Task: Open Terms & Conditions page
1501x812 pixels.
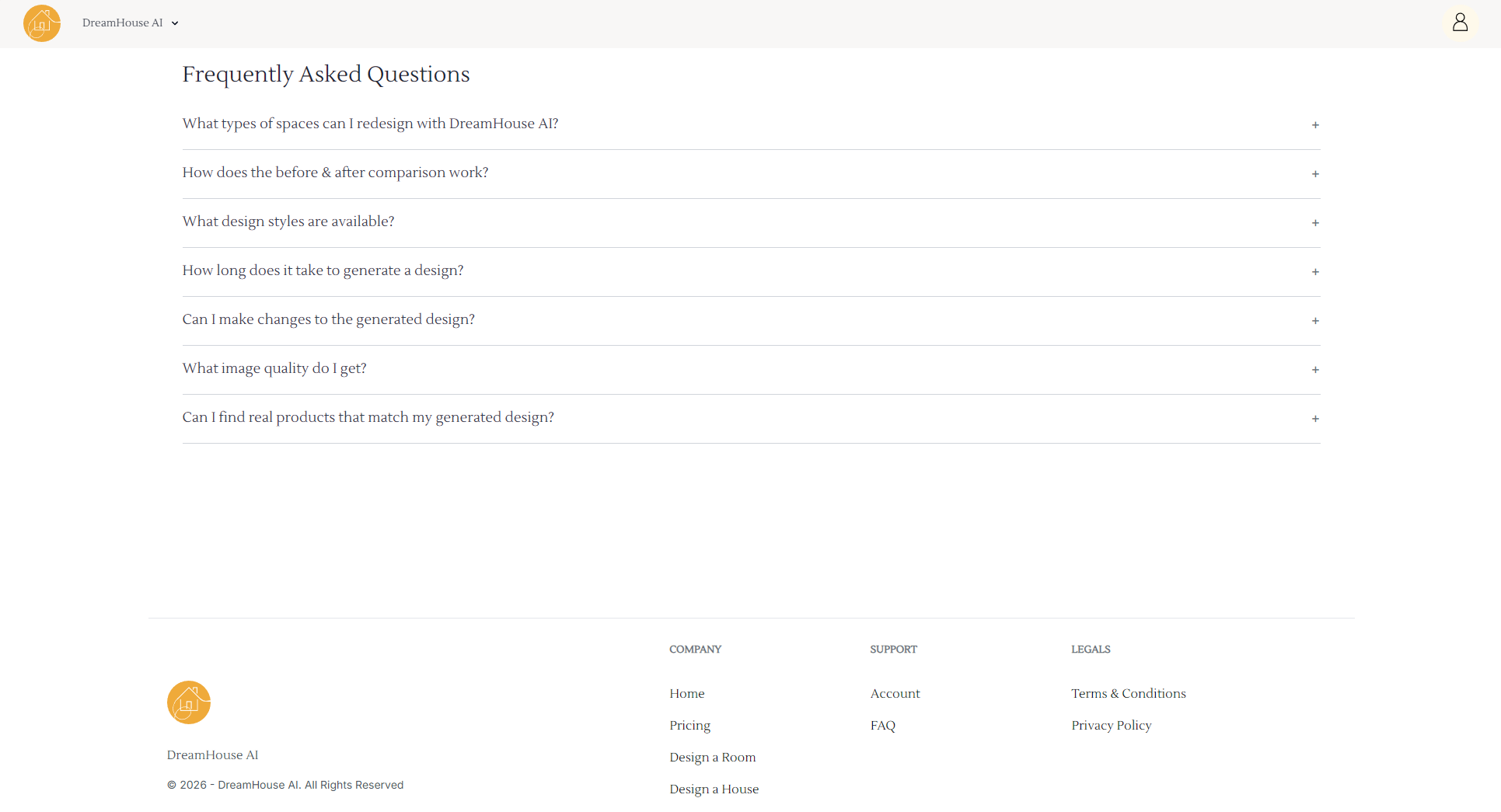Action: [x=1128, y=693]
